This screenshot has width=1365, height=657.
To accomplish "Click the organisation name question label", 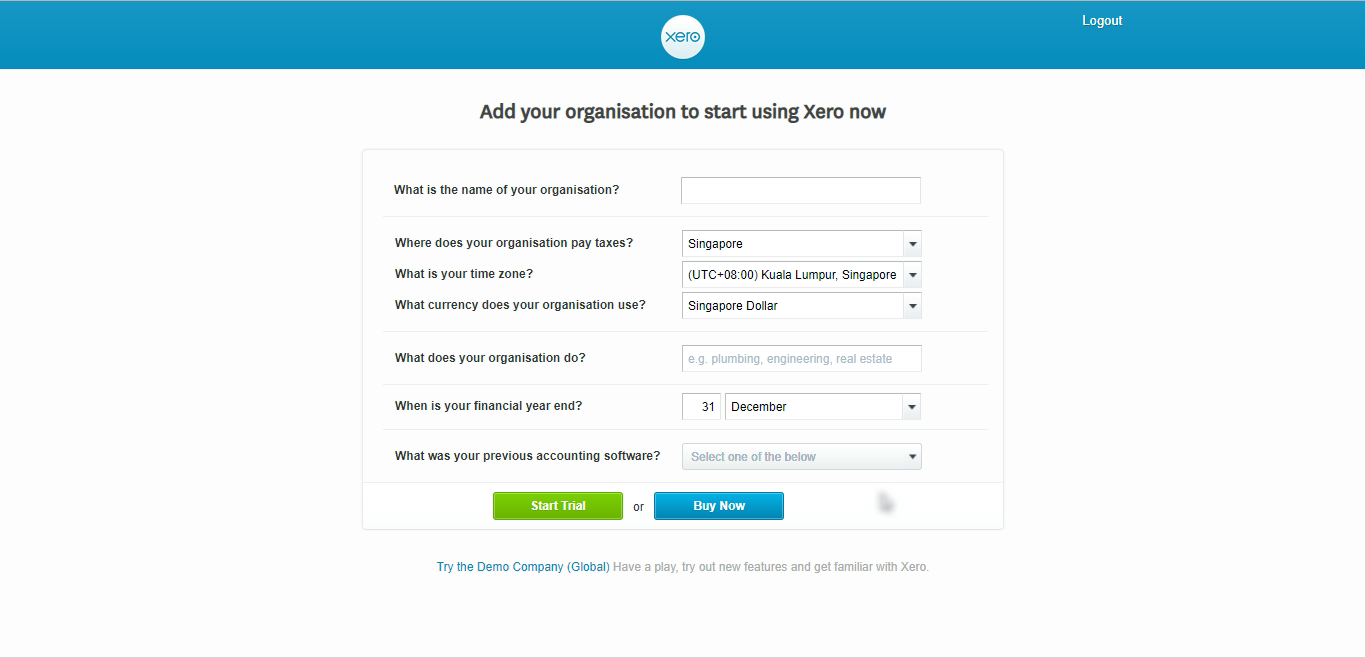I will pyautogui.click(x=506, y=190).
